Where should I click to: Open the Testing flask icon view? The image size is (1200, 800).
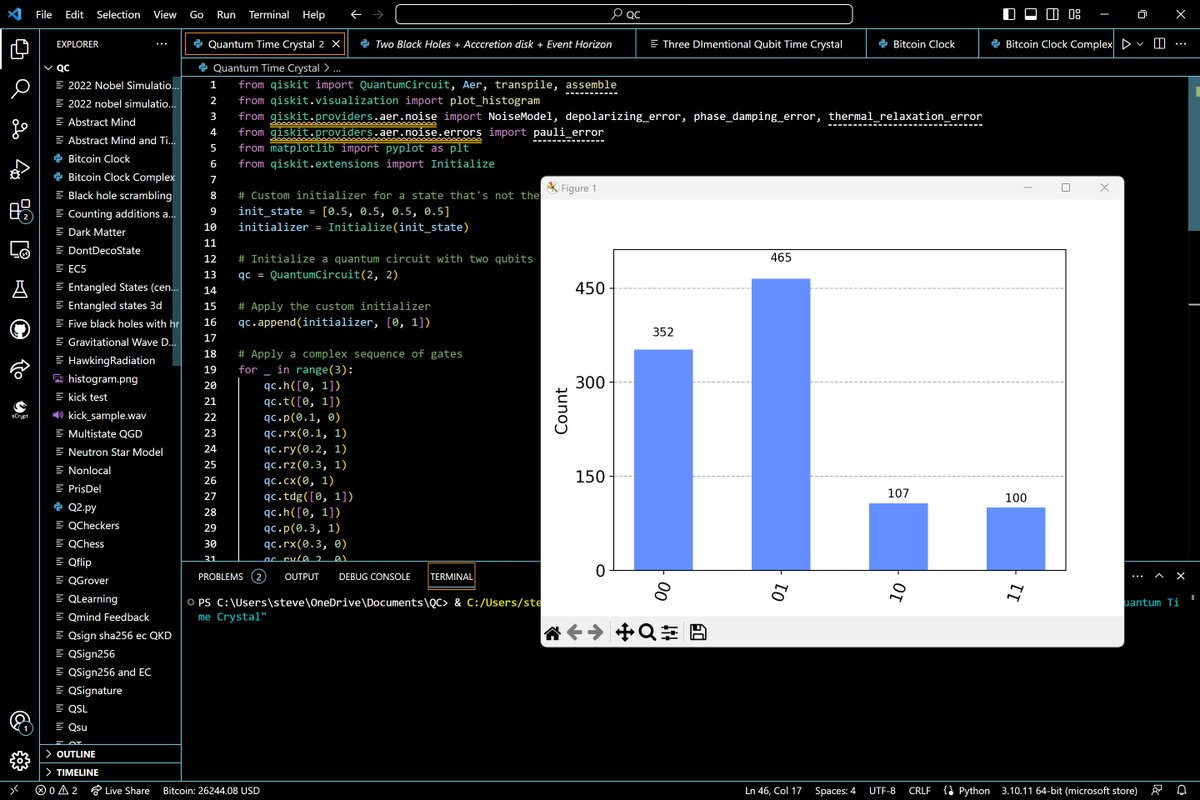pos(20,289)
